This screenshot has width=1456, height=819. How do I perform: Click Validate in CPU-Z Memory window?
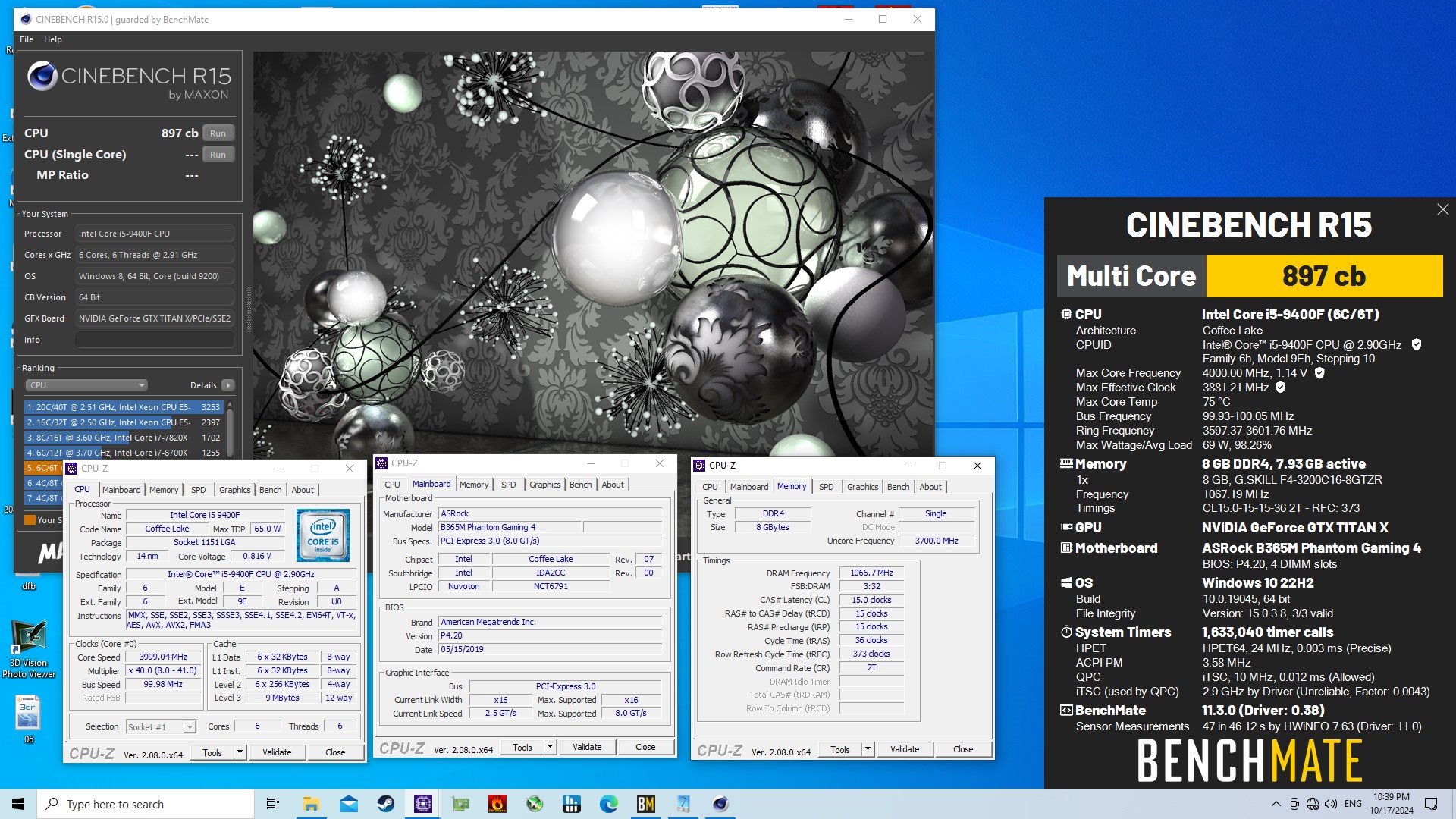[x=905, y=749]
